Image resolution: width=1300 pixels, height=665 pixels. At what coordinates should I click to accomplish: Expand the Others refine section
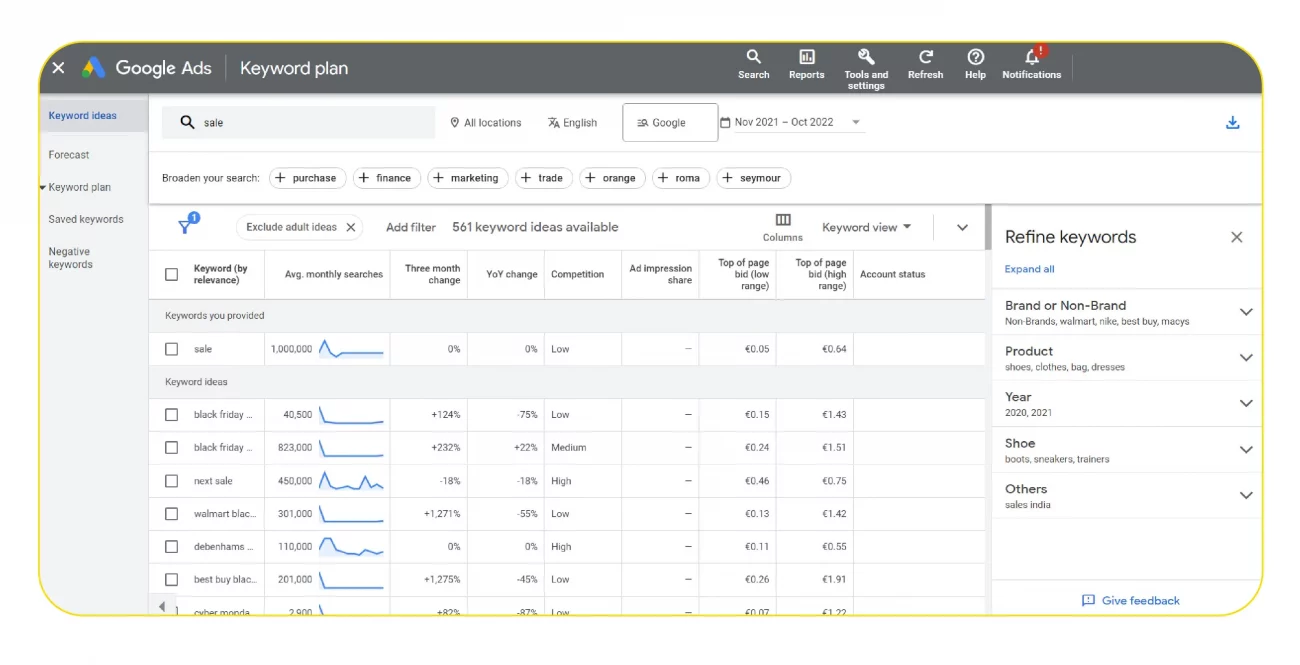click(1246, 495)
